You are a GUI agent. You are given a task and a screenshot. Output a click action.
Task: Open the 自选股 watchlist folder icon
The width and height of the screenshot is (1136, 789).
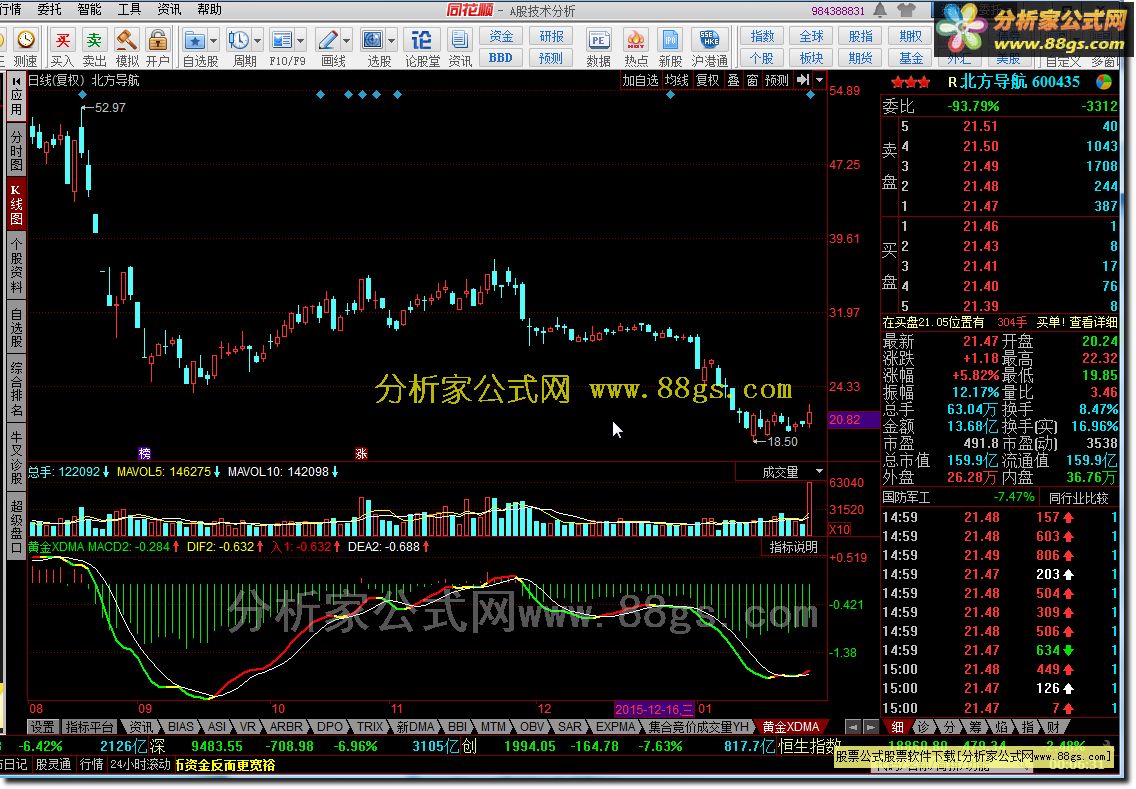click(x=193, y=40)
